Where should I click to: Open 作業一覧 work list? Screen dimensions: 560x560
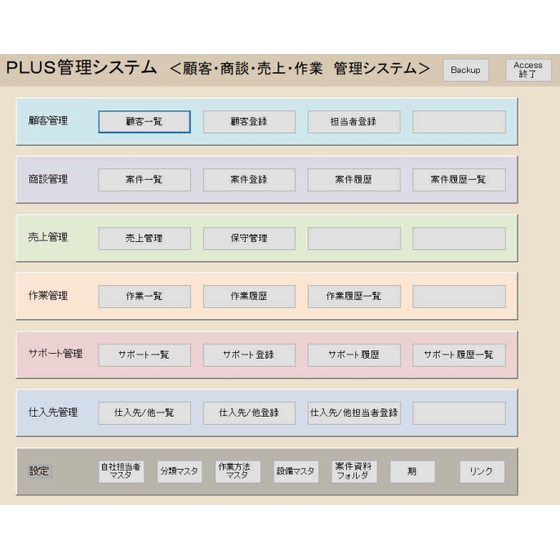(x=144, y=296)
